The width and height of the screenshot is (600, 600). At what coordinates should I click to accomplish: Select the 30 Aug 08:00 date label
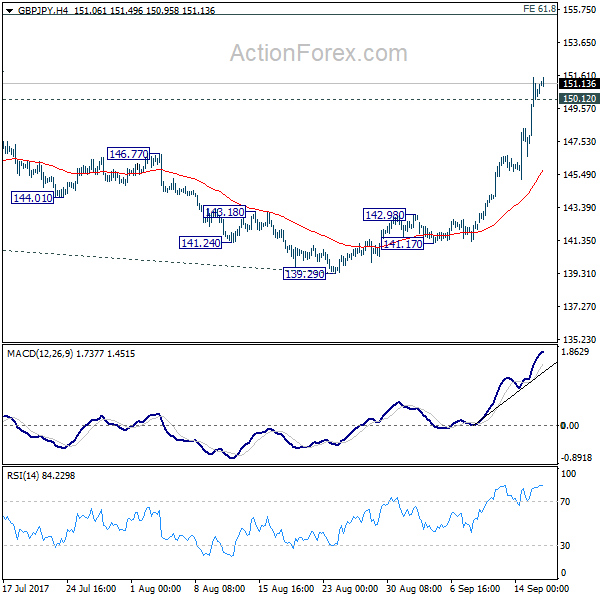[414, 589]
